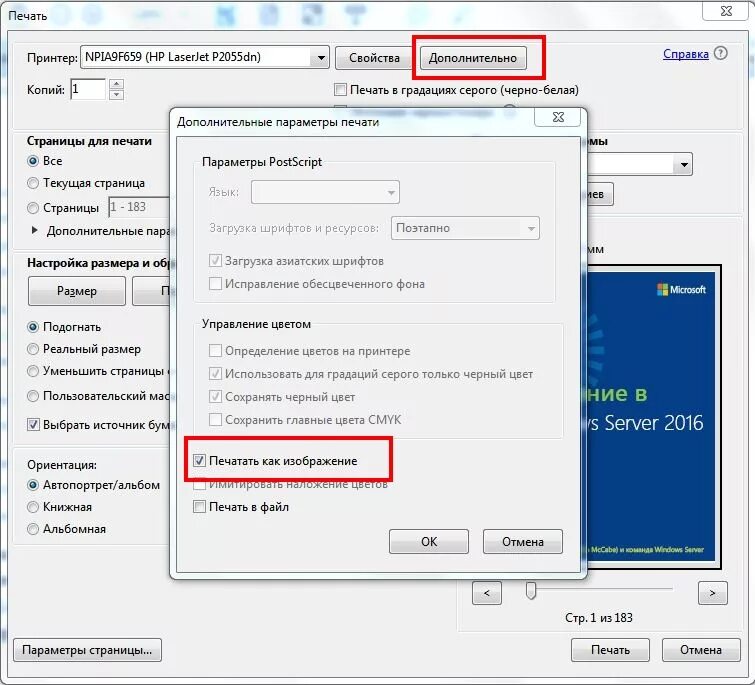Viewport: 755px width, 685px height.
Task: Enable Печать в градациях серого checkbox
Action: [340, 90]
